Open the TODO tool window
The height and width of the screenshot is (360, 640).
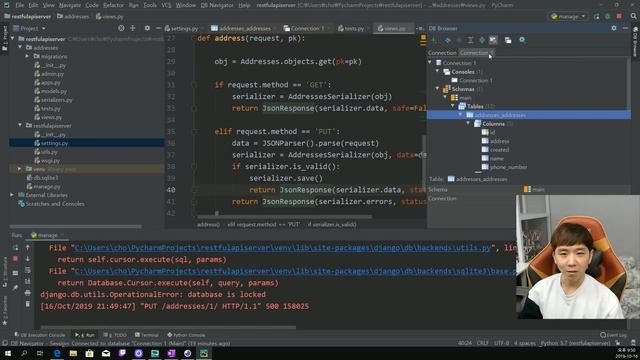pos(115,335)
